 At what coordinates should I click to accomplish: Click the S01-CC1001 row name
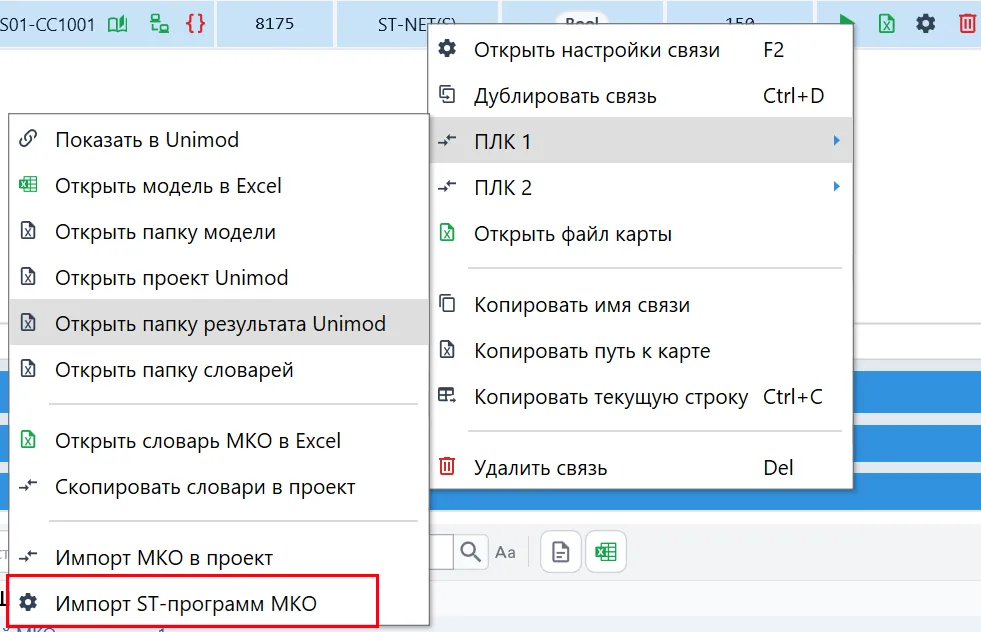[x=48, y=24]
